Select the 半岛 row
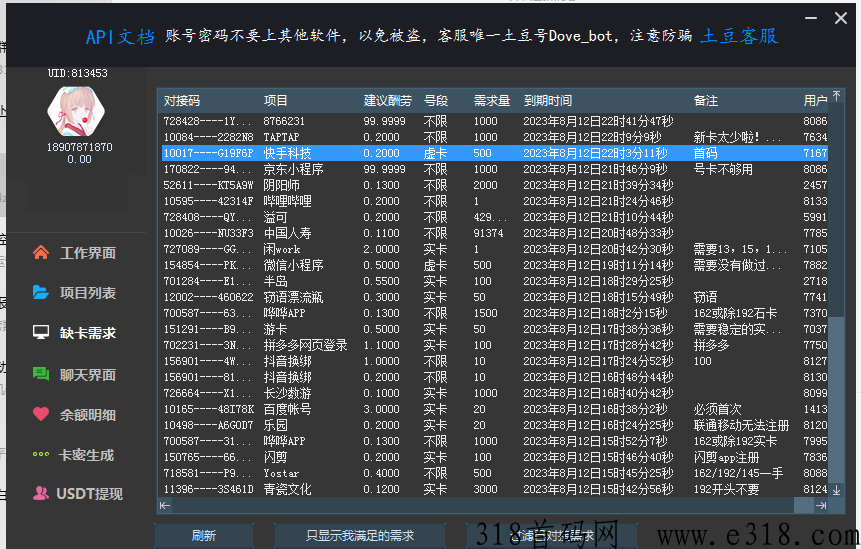 494,281
